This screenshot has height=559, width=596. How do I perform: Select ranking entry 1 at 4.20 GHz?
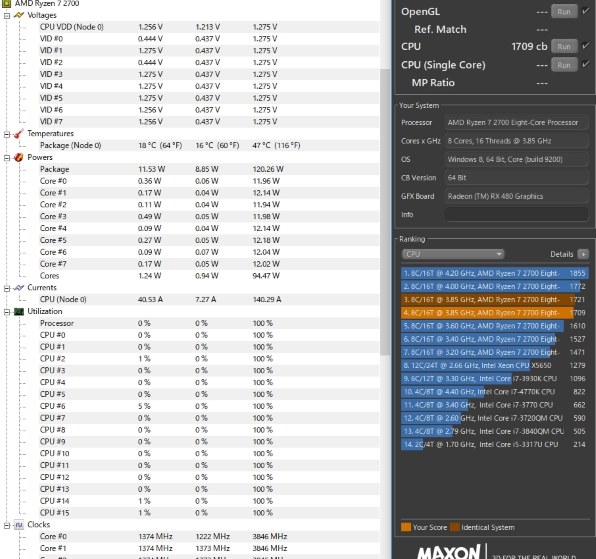click(495, 273)
